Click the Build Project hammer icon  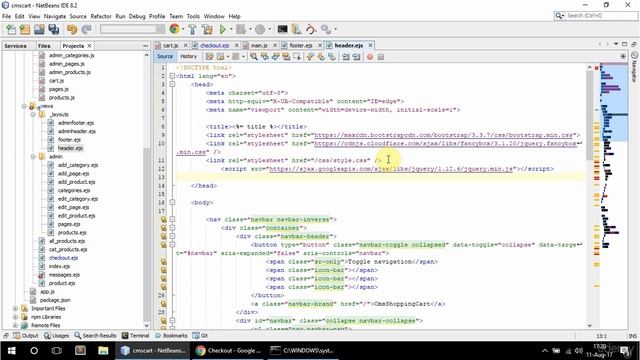click(x=192, y=29)
